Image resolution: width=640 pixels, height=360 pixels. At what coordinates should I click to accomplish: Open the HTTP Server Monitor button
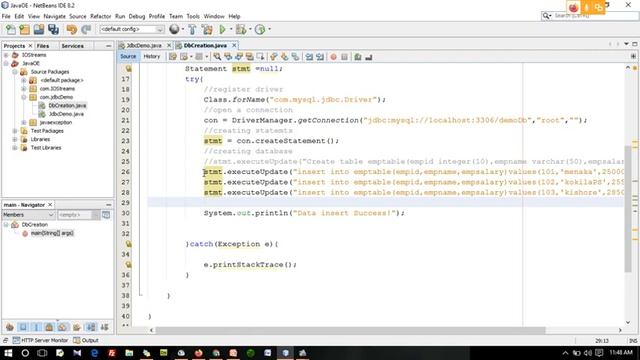40,340
